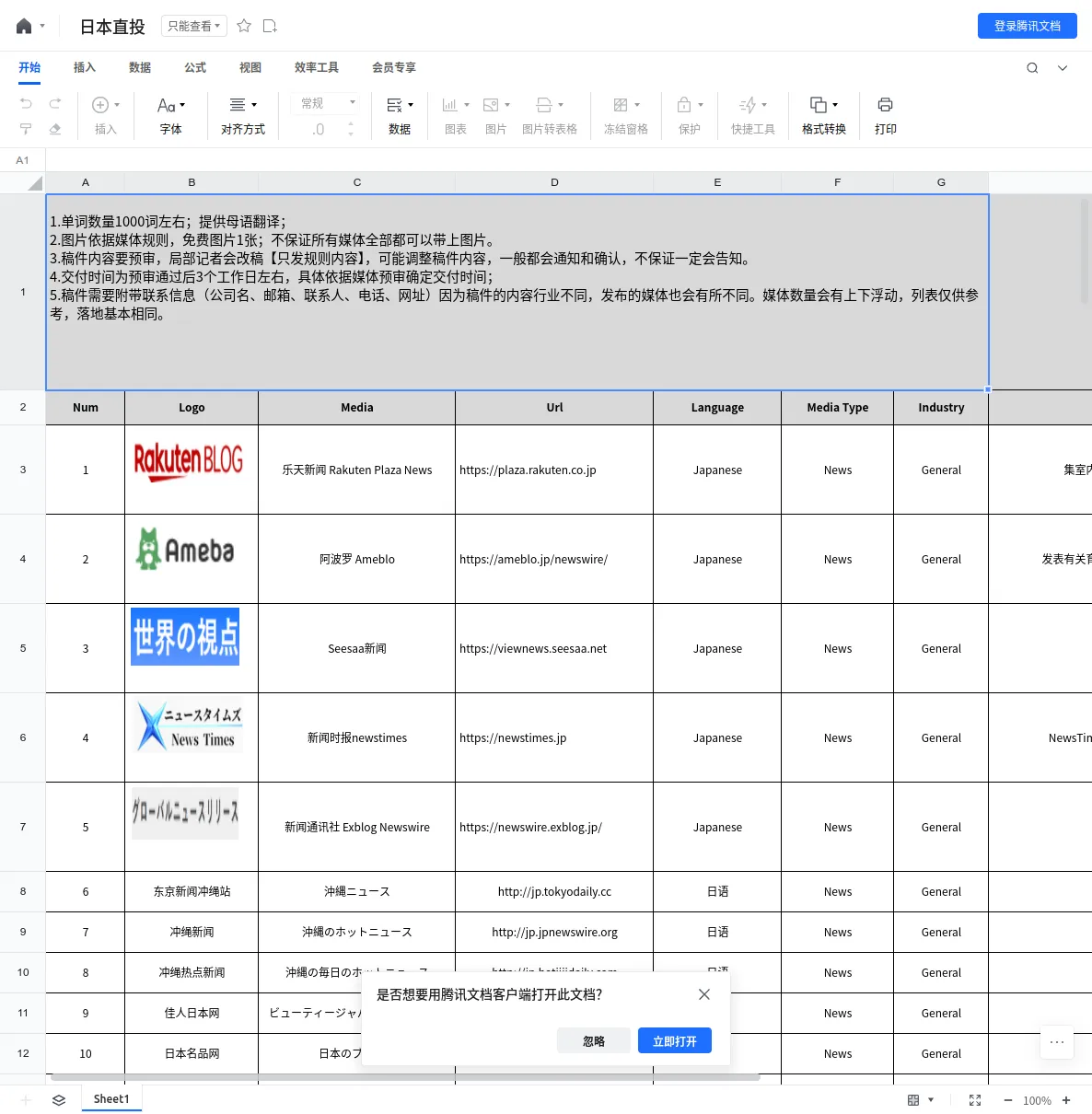Collapse the ribbon with the chevron icon
This screenshot has width=1092, height=1114.
[x=1063, y=67]
